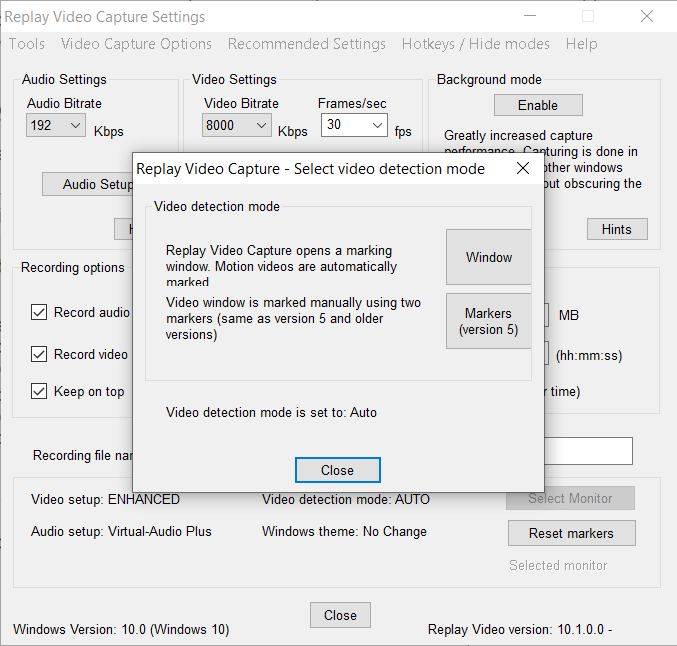677x646 pixels.
Task: Expand the Video Bitrate 8000 dropdown
Action: (237, 125)
